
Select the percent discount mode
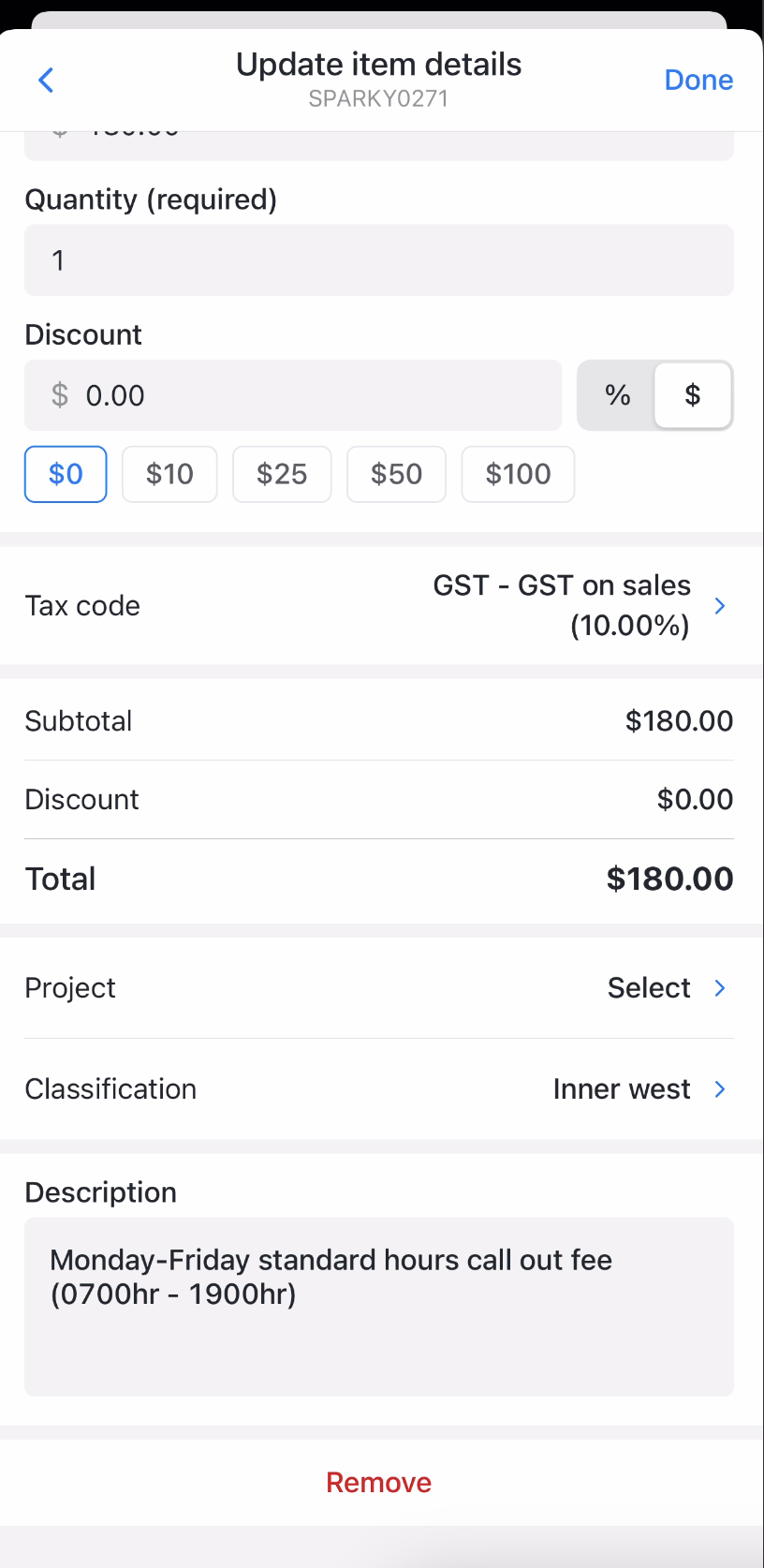point(617,395)
